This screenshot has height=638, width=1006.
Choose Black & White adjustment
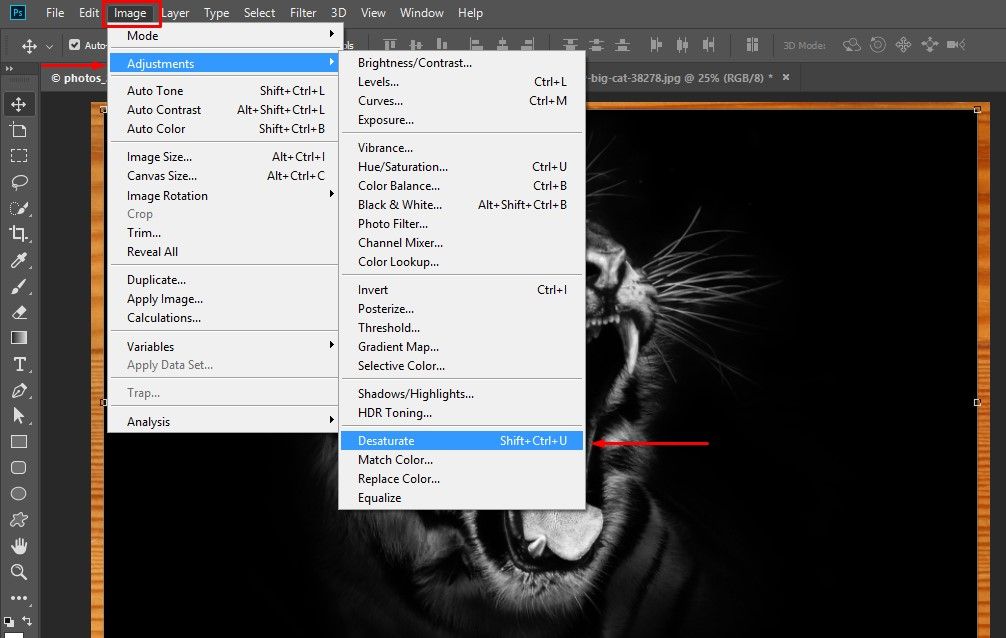[x=462, y=204]
